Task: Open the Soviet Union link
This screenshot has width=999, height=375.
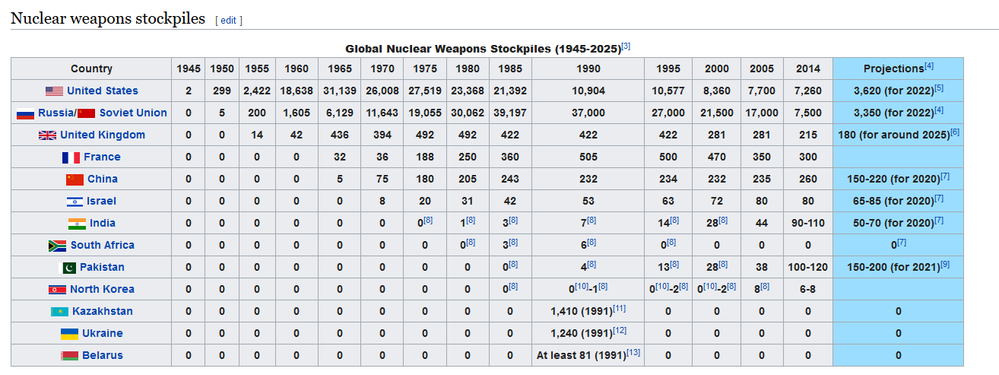Action: (x=133, y=113)
